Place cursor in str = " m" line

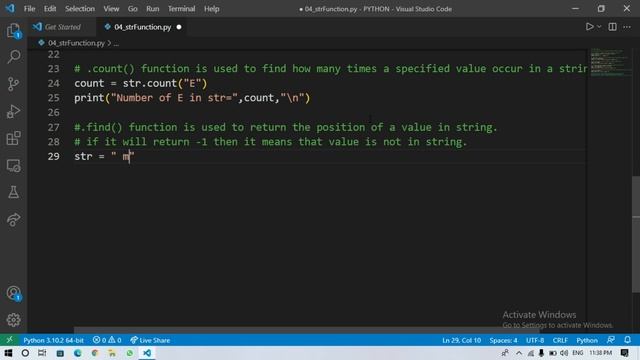[104, 156]
